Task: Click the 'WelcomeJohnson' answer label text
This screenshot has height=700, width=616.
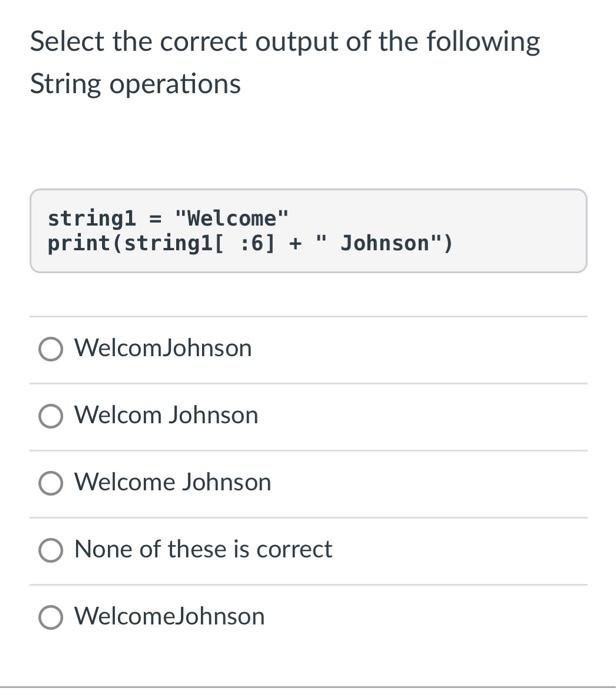Action: click(170, 616)
